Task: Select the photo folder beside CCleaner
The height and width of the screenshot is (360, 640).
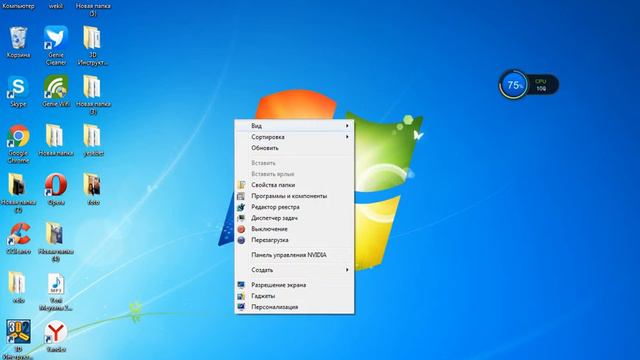Action: tap(55, 234)
